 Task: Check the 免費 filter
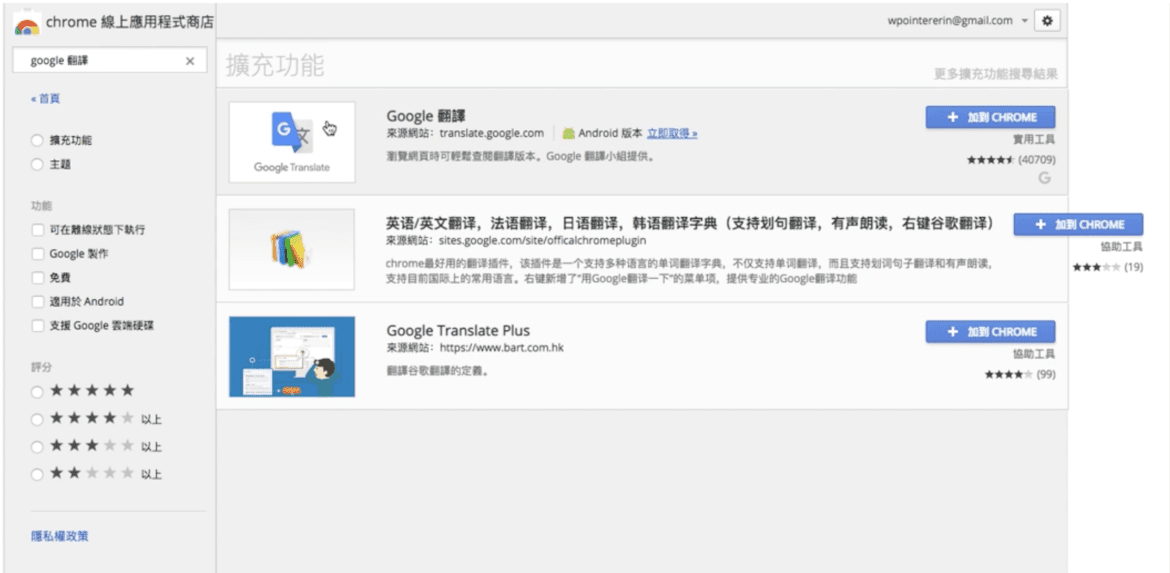point(37,278)
